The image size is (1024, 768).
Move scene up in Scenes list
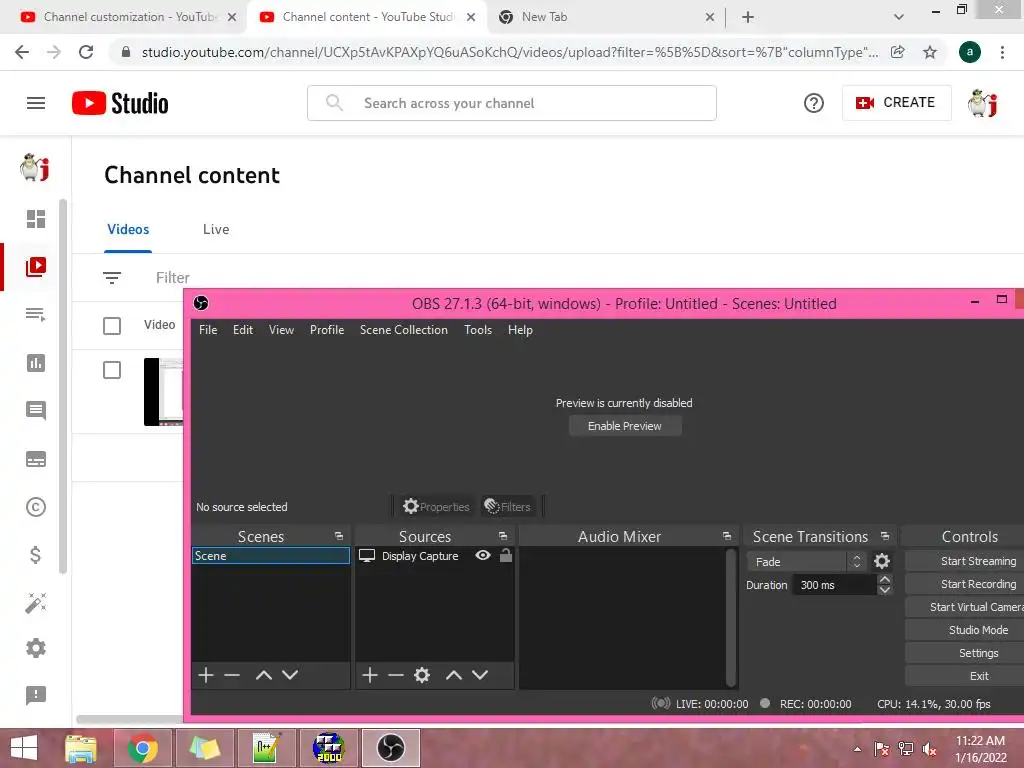pyautogui.click(x=264, y=675)
